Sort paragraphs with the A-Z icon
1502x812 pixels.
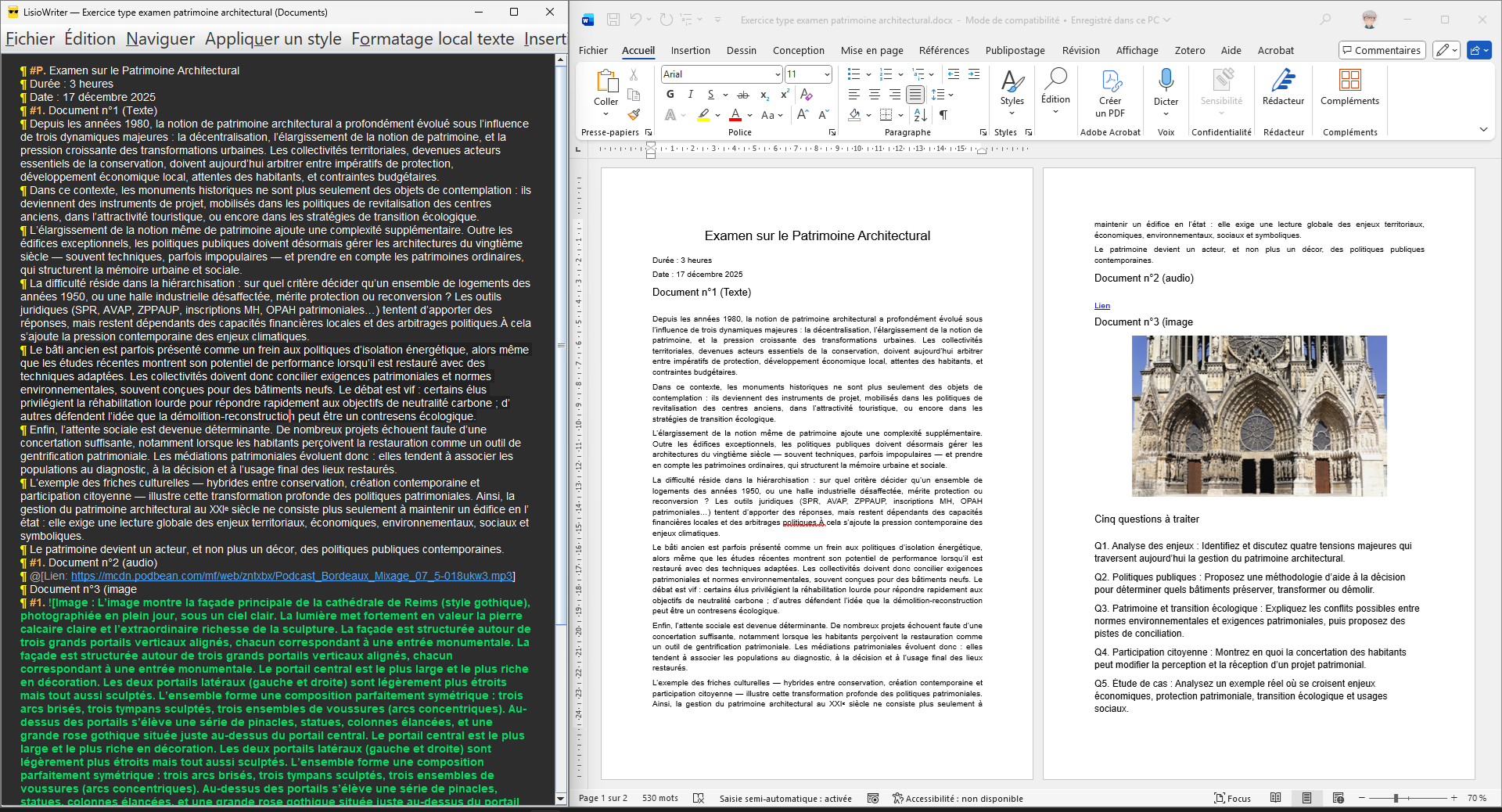[921, 115]
